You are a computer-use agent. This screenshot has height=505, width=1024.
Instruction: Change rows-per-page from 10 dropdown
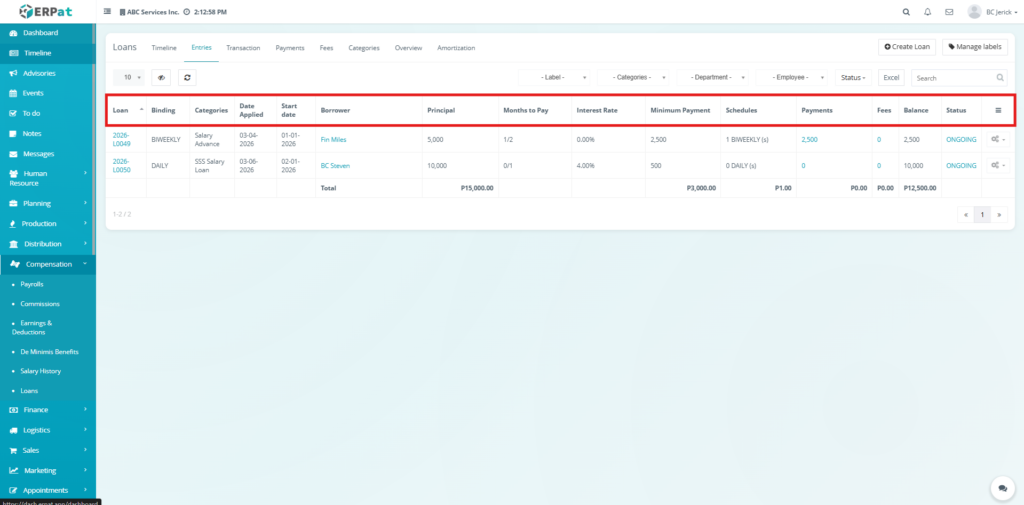click(130, 77)
